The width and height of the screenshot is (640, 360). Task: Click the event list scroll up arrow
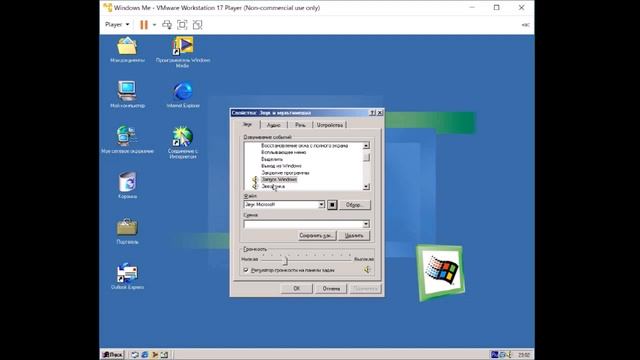366,146
